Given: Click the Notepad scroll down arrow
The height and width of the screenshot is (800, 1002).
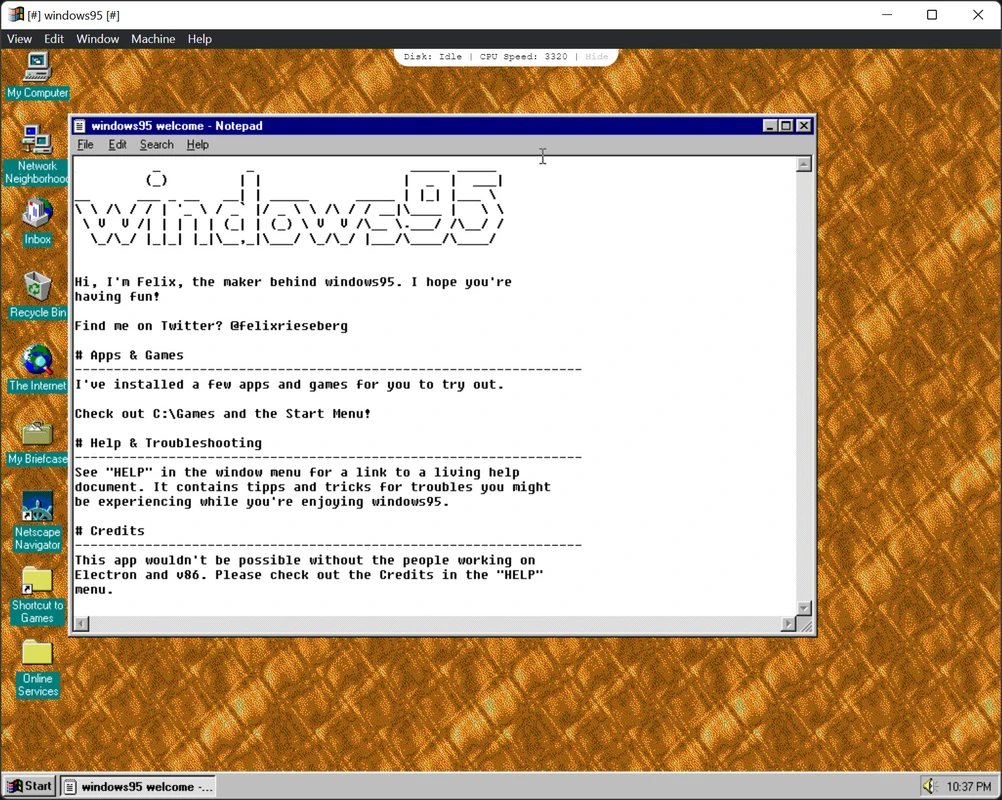Looking at the screenshot, I should (x=804, y=608).
